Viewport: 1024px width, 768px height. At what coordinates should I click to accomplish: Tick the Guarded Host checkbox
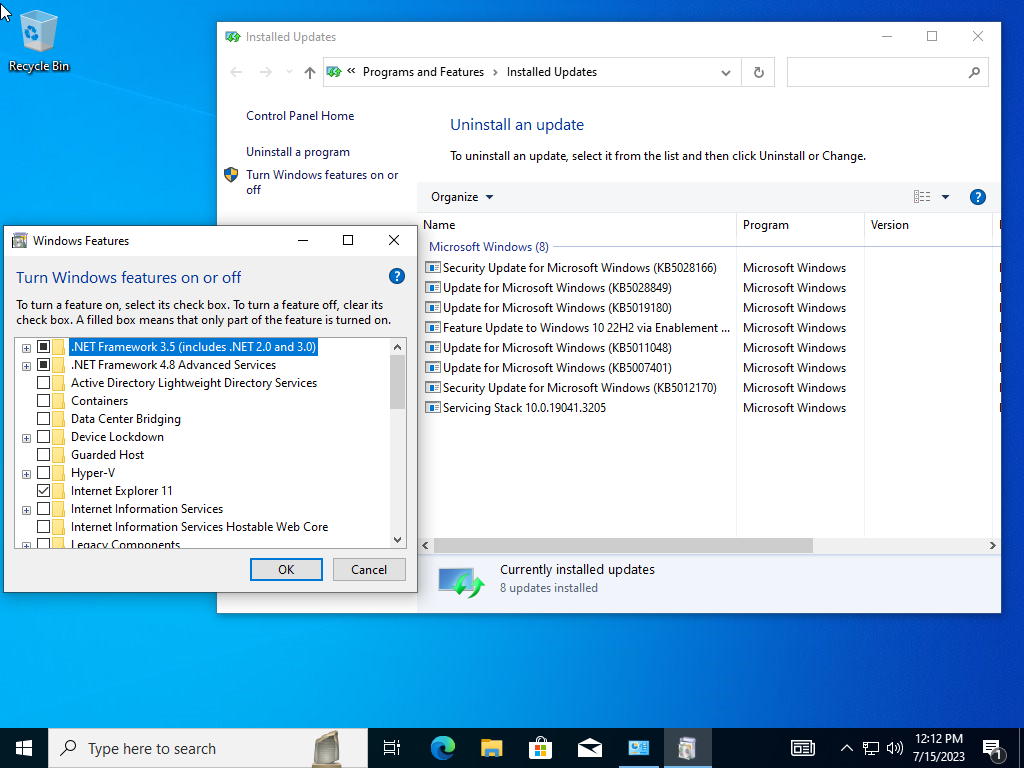point(44,455)
